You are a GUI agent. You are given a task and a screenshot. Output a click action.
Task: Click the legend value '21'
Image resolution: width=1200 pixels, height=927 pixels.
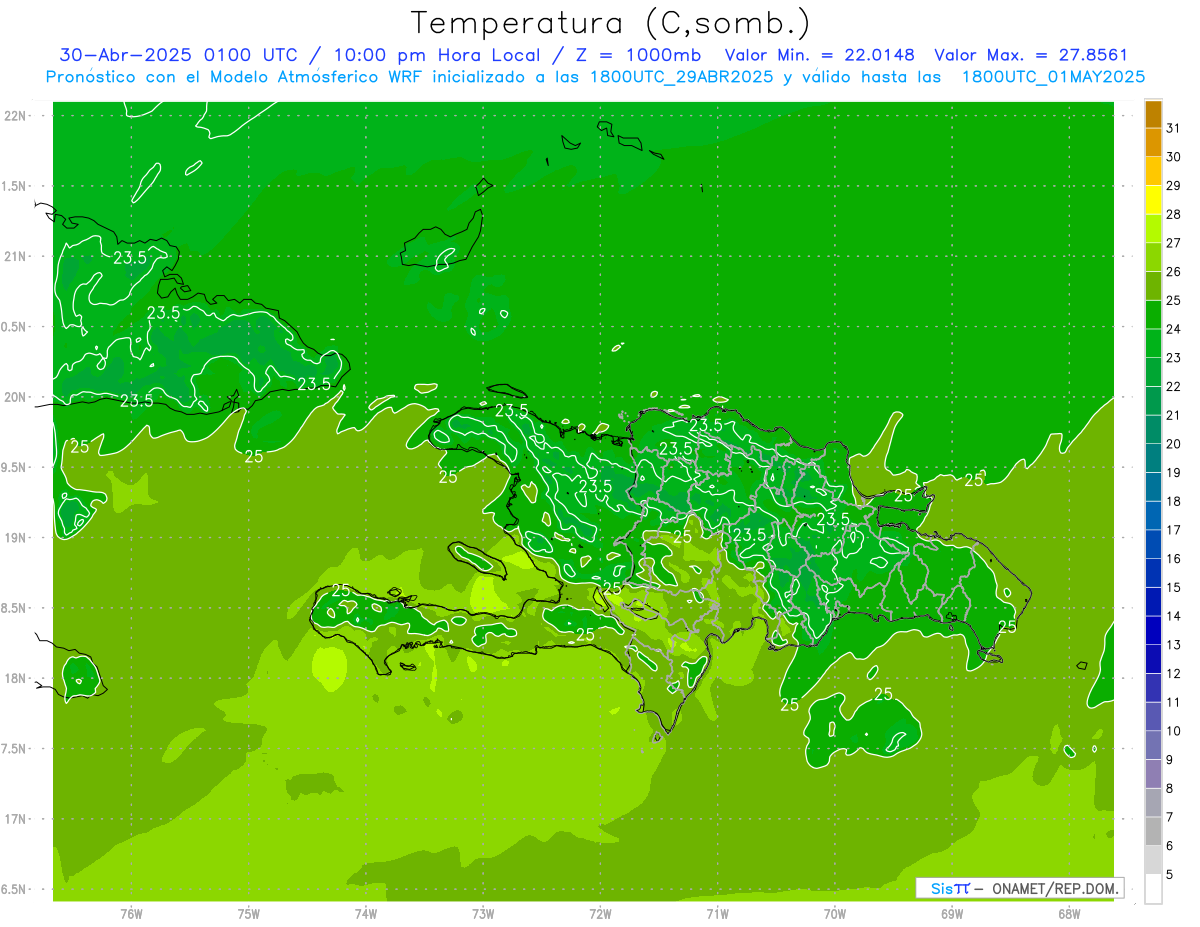(x=1174, y=415)
